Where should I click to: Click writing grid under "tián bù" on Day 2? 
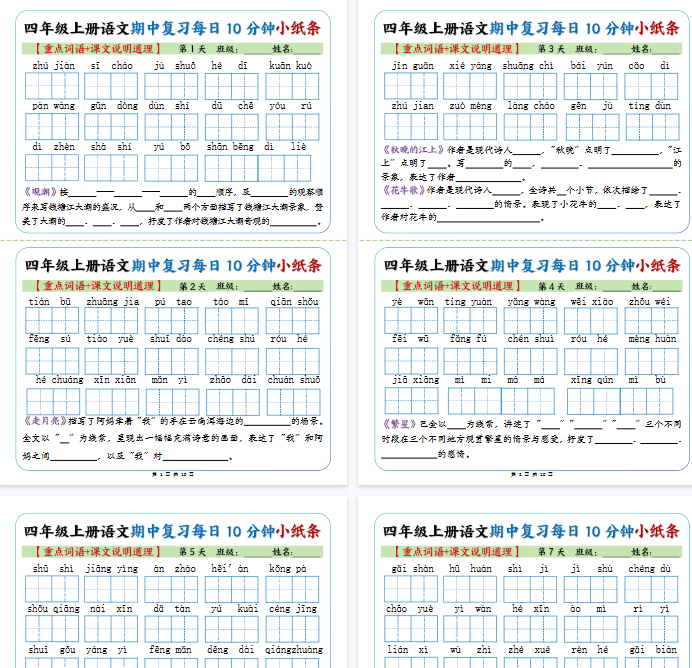[52, 320]
